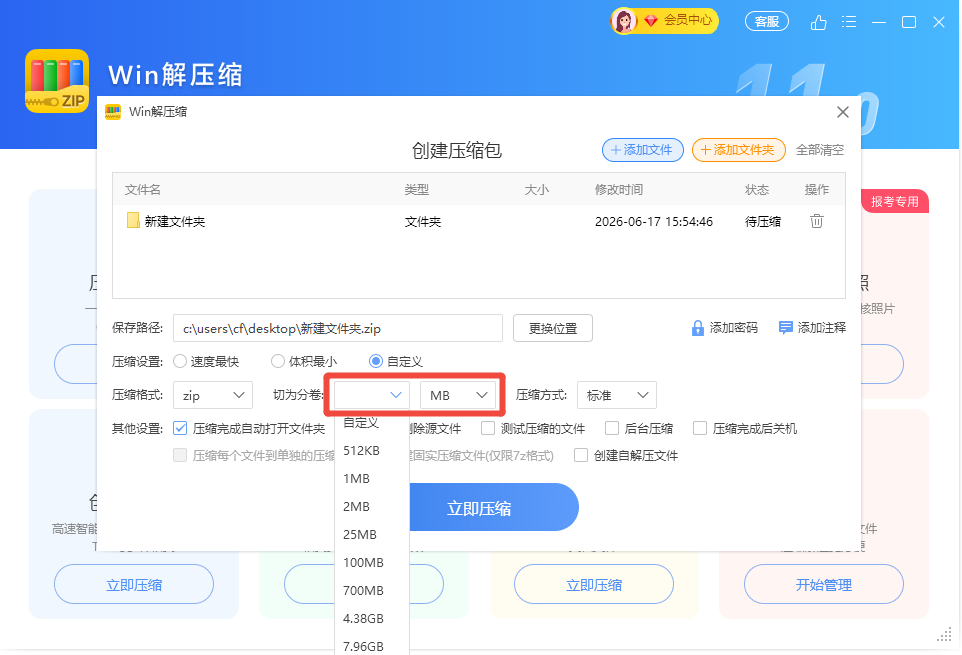Click the resize grip in main window corner
The width and height of the screenshot is (962, 655).
tap(945, 635)
